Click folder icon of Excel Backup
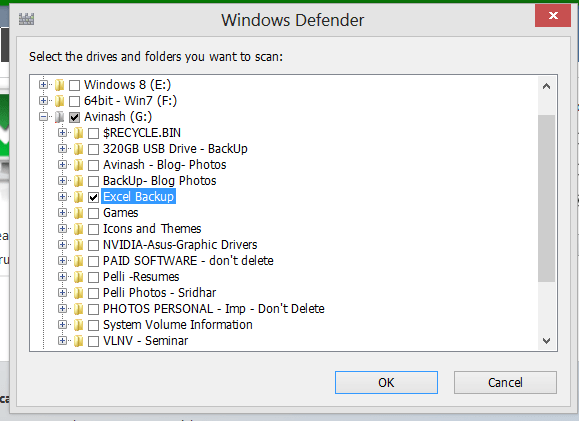 pyautogui.click(x=78, y=197)
